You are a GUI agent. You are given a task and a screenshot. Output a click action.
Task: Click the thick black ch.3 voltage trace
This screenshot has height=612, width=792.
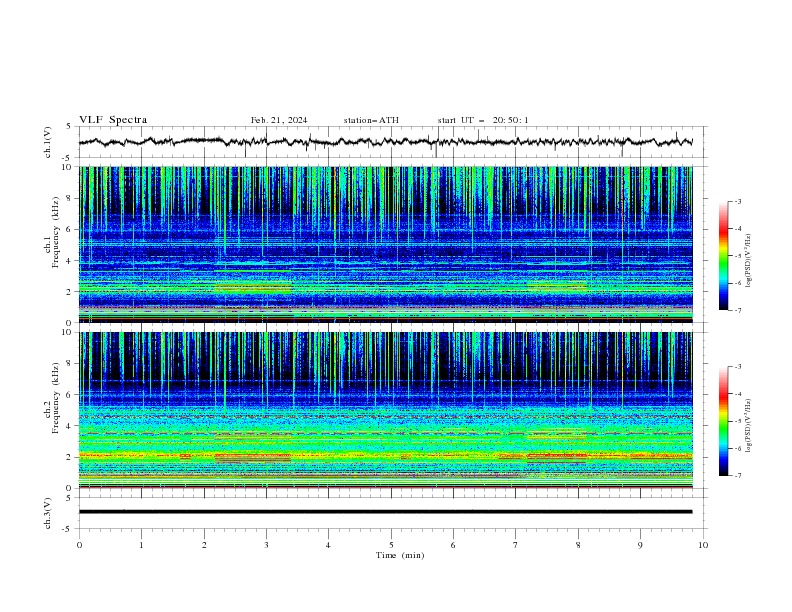385,512
